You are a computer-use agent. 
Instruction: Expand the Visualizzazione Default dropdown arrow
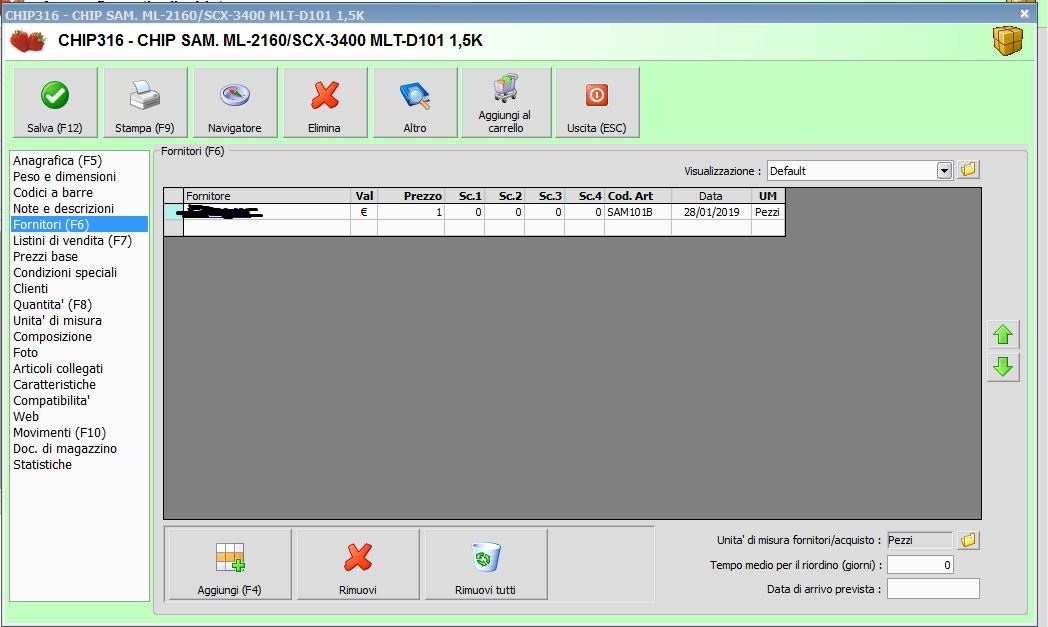944,170
